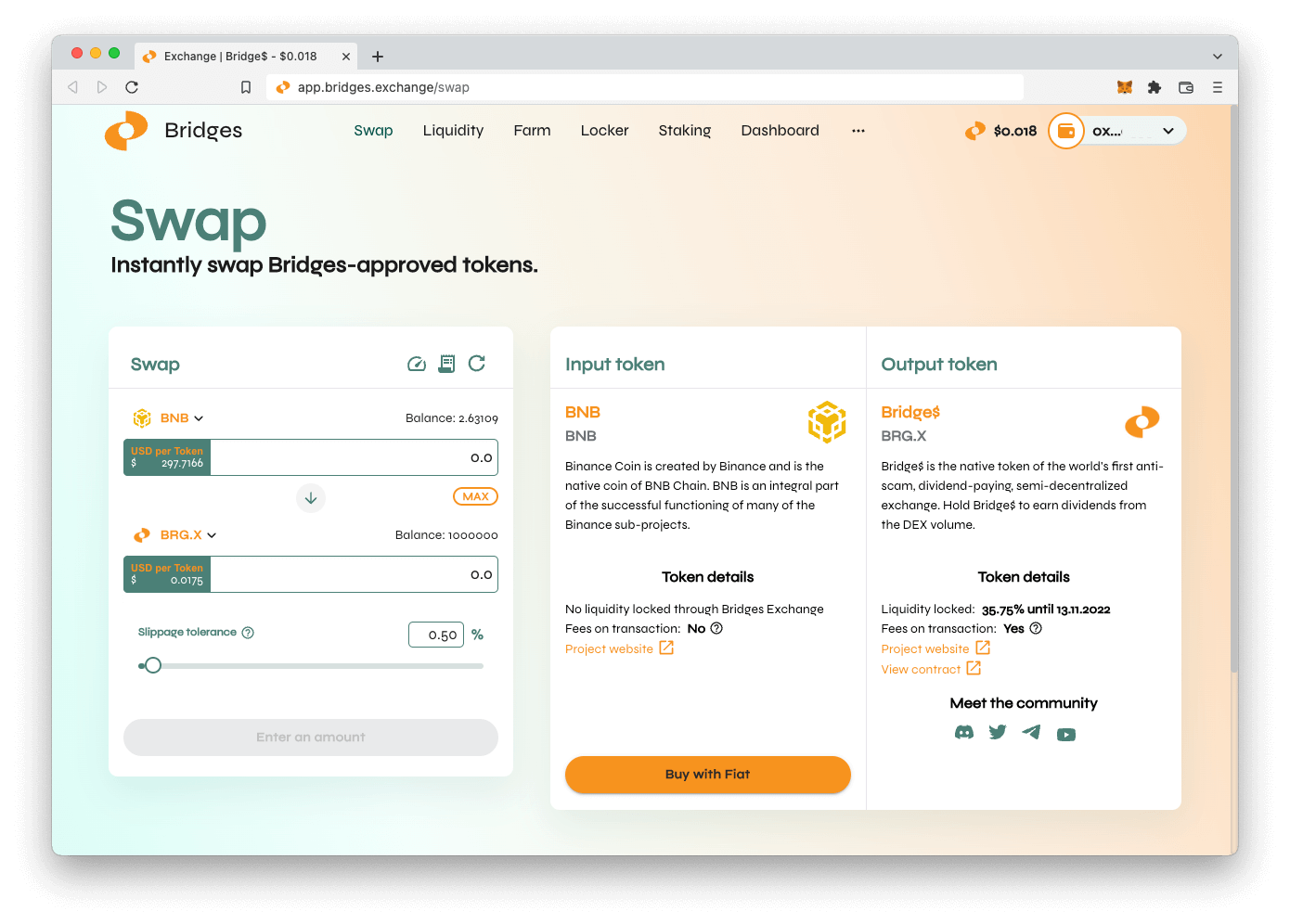Close the Exchange | Bridge$ browser tab
This screenshot has height=924, width=1290.
(346, 57)
